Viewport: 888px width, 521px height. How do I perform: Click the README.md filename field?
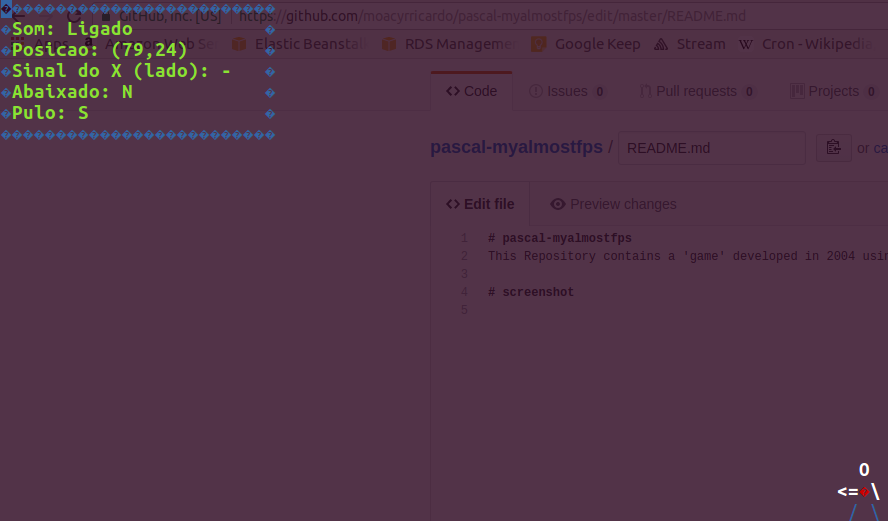[x=712, y=148]
